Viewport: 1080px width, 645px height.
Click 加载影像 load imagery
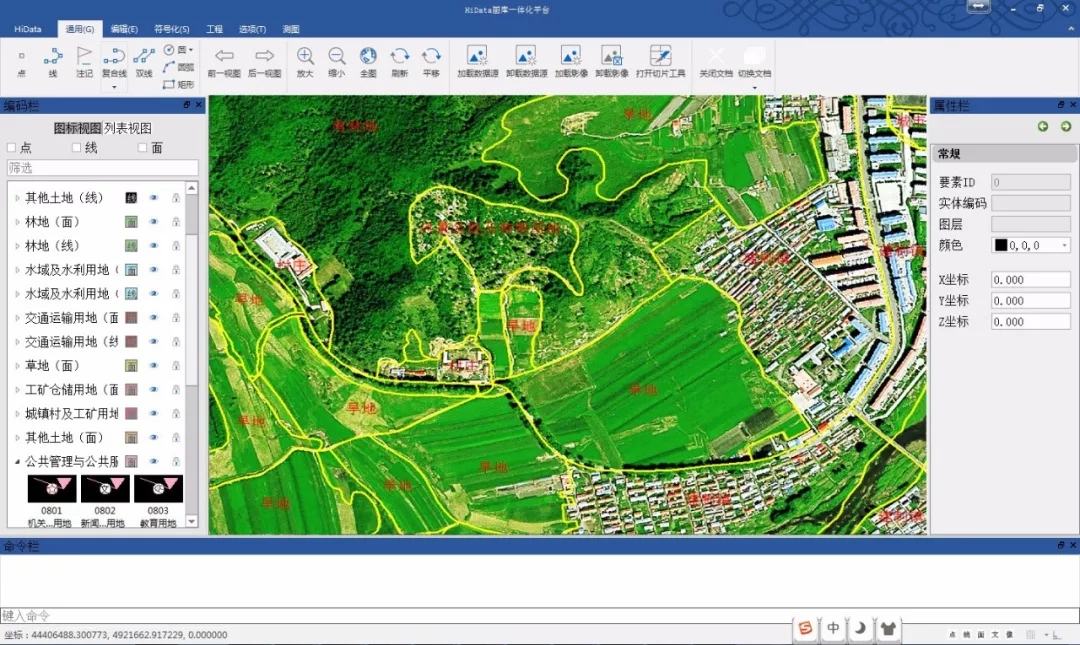pos(571,62)
